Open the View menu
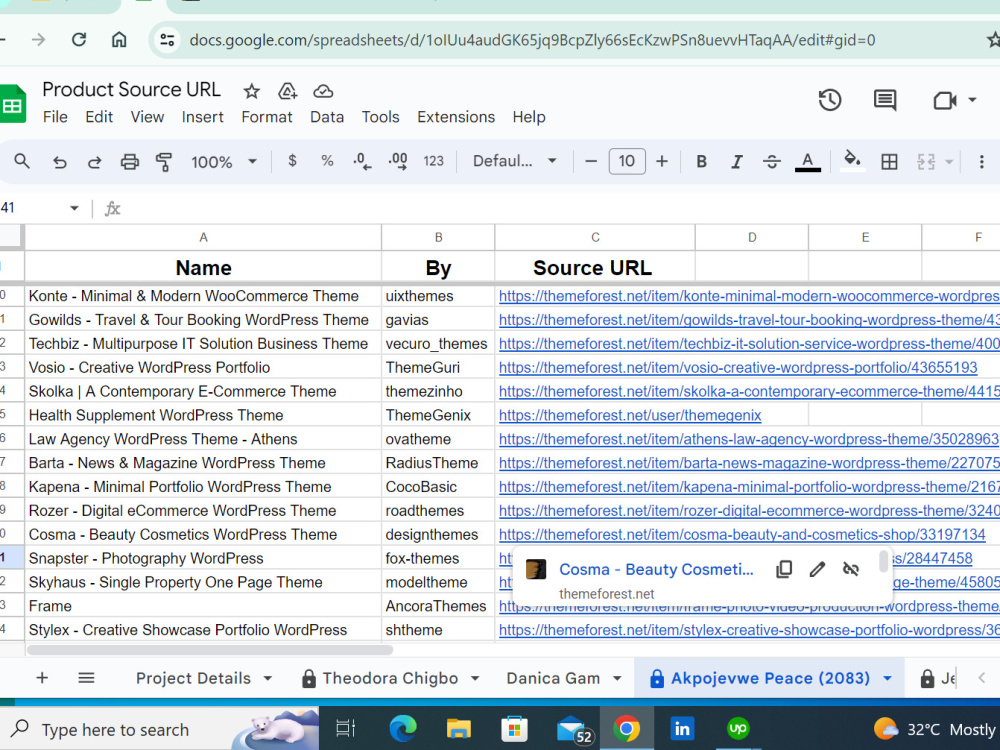This screenshot has height=750, width=1000. click(x=147, y=117)
